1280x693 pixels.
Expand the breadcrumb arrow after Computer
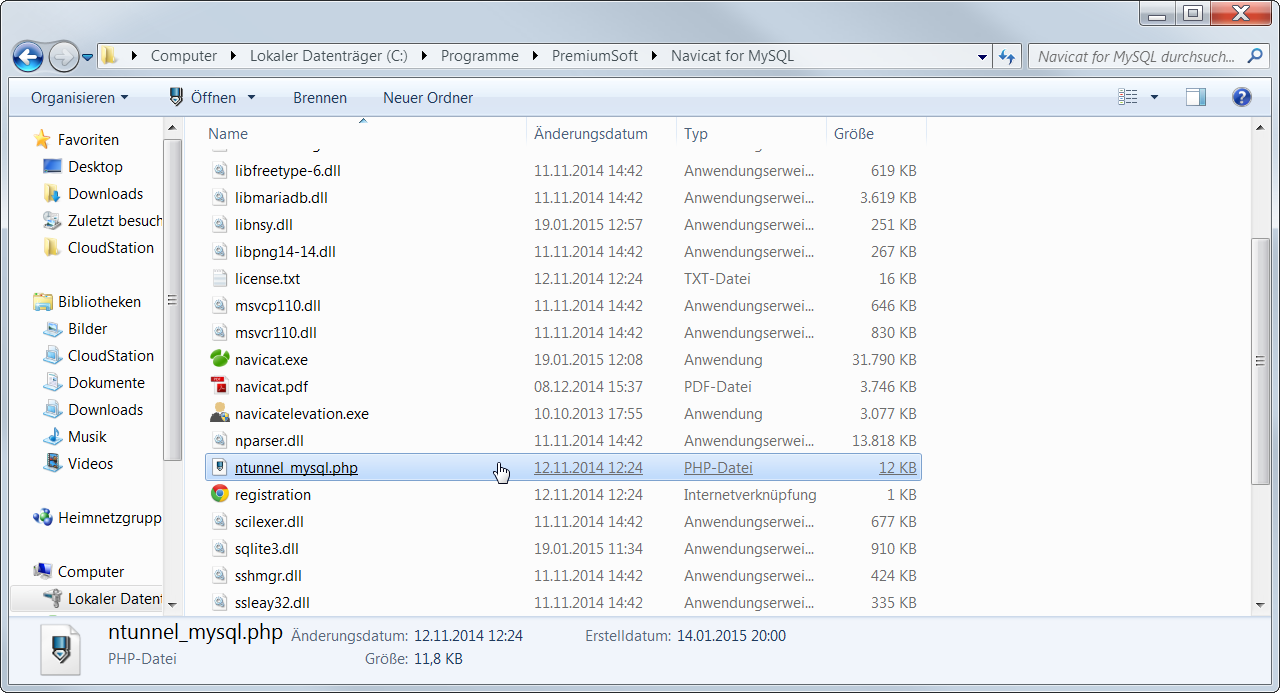[x=233, y=56]
